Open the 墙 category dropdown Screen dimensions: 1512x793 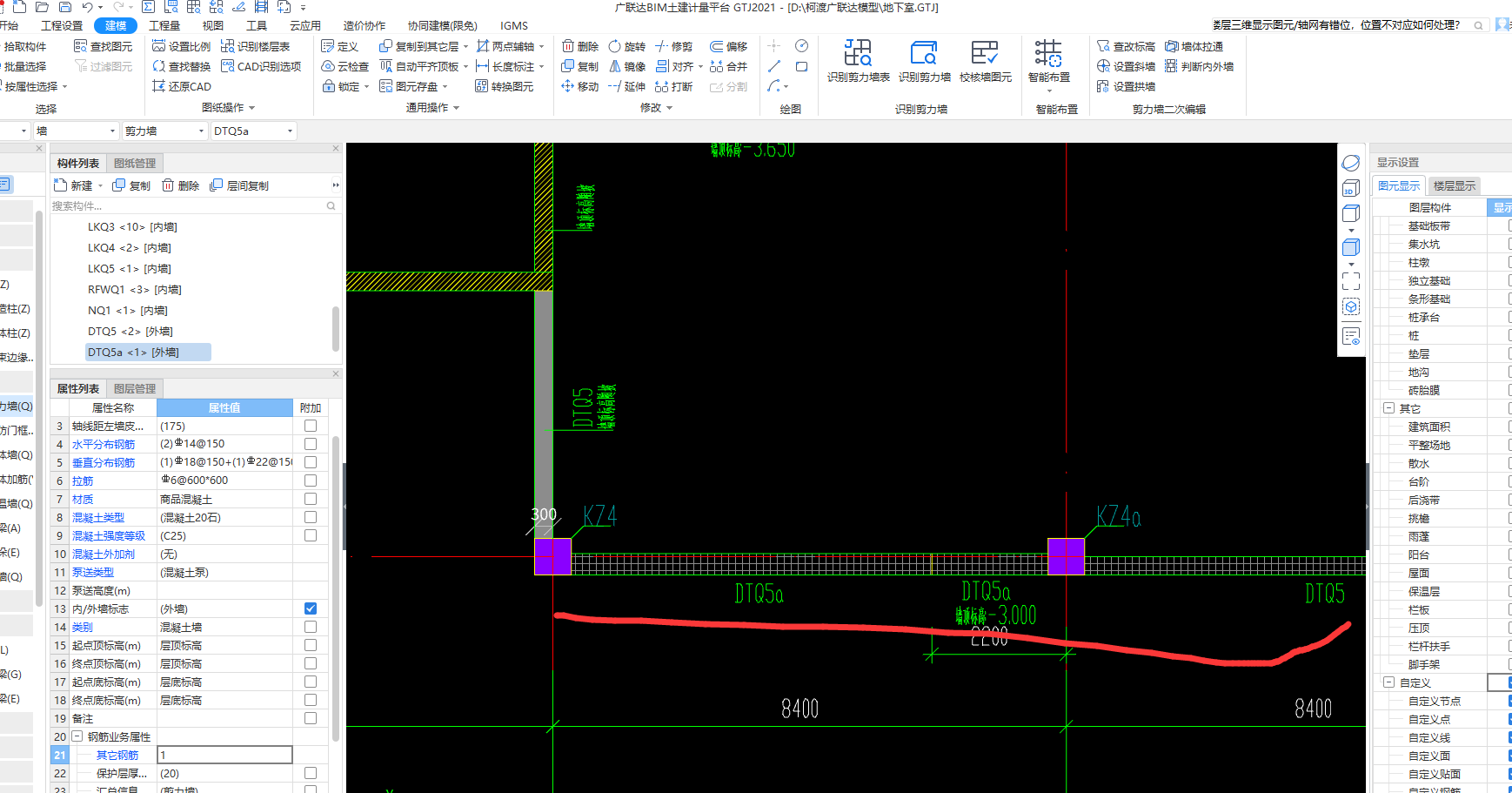[113, 131]
